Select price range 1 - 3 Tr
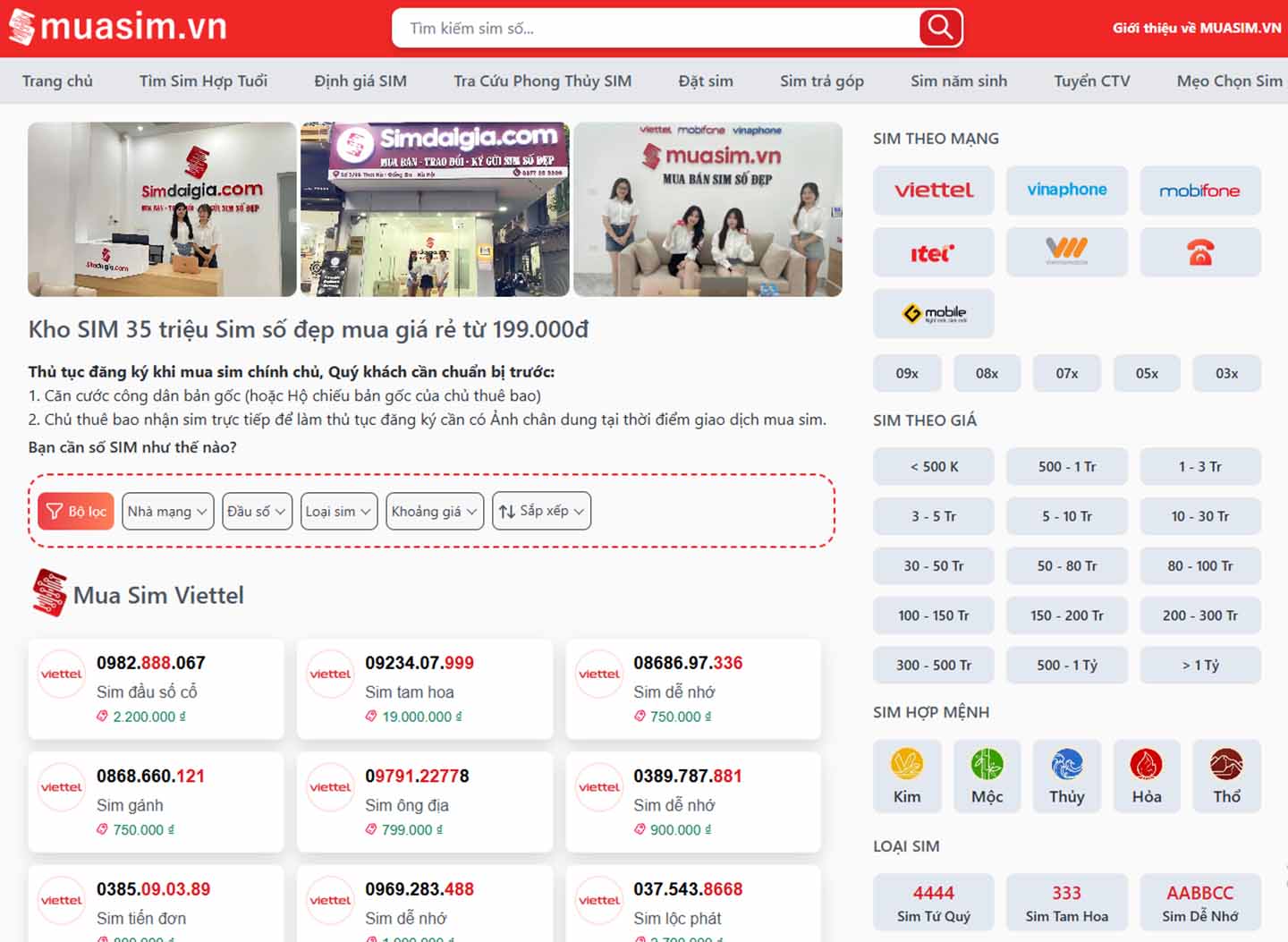Screen dimensions: 1288x942 (x=1199, y=466)
